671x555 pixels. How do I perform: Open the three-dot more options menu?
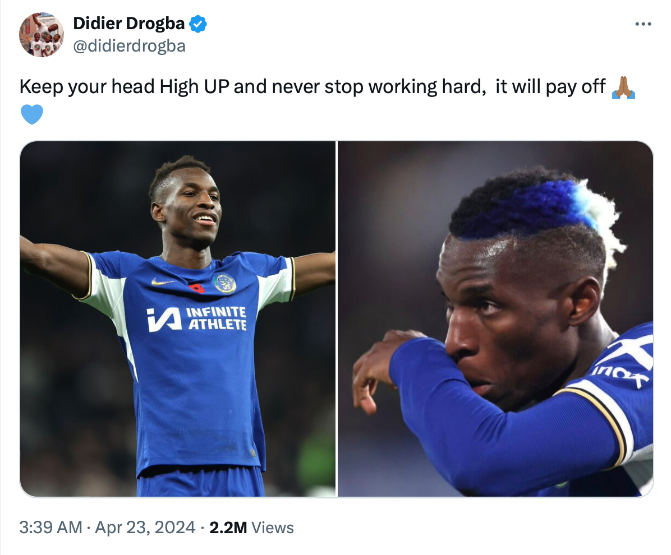pyautogui.click(x=643, y=24)
